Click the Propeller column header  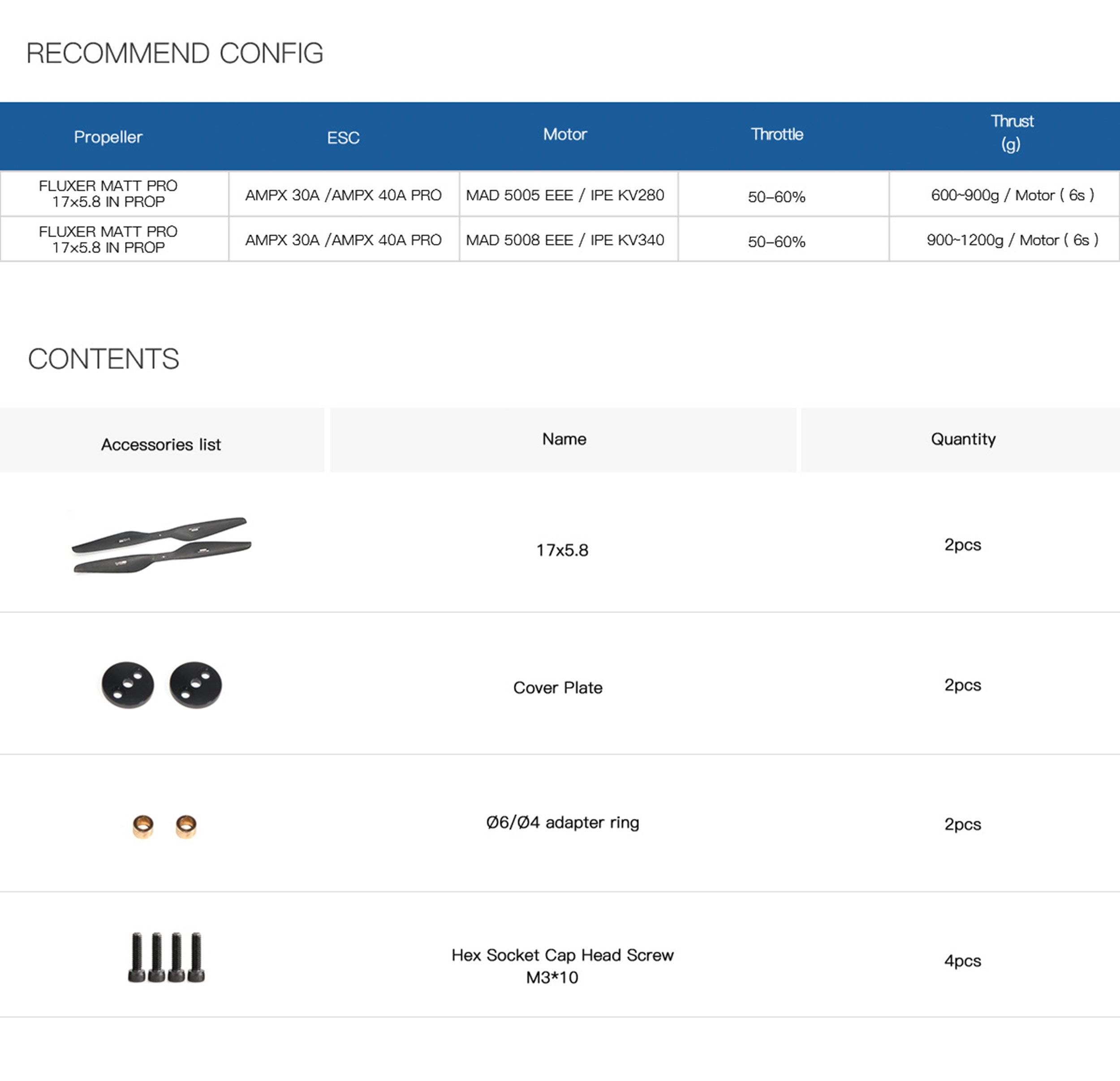point(108,137)
